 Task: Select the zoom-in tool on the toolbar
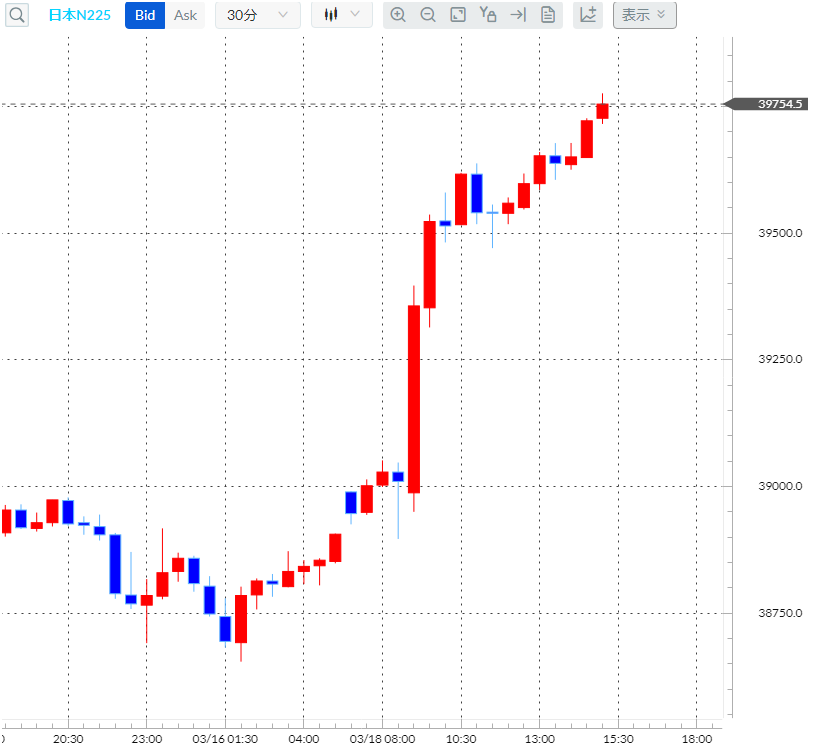[x=399, y=15]
